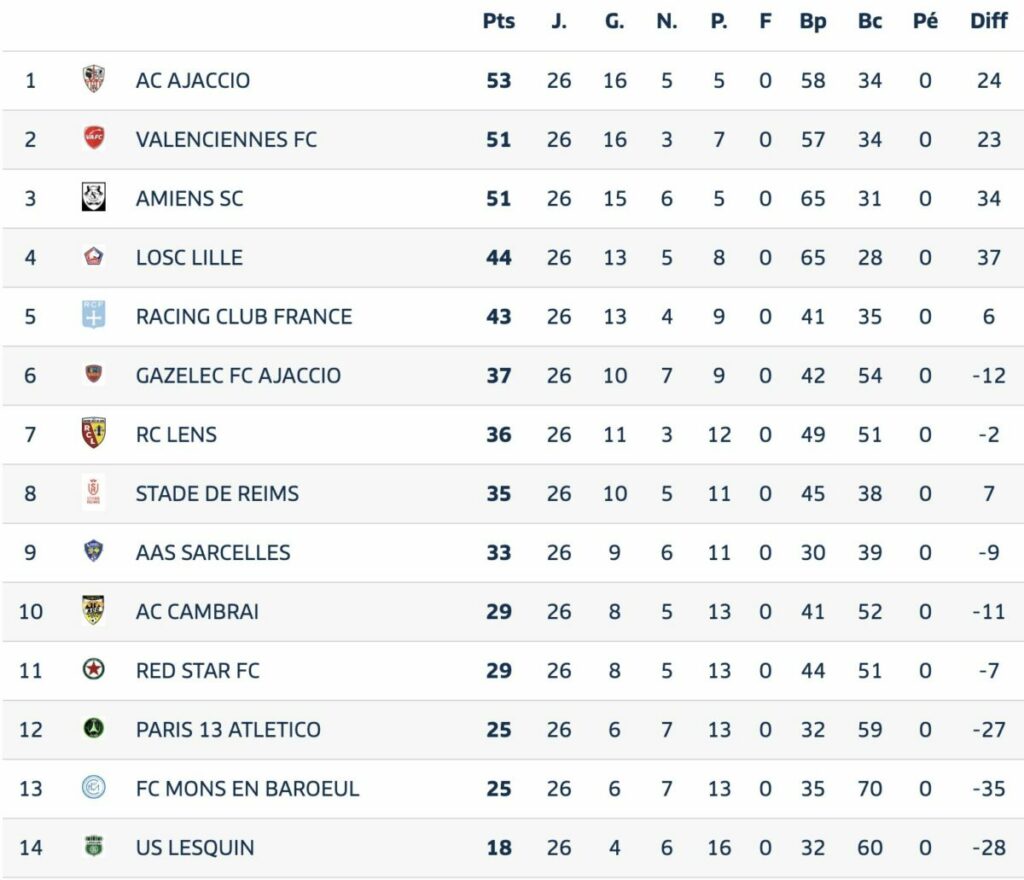Screen dimensions: 1024x880
Task: Click the Valenciennes FC red shield logo
Action: 93,138
